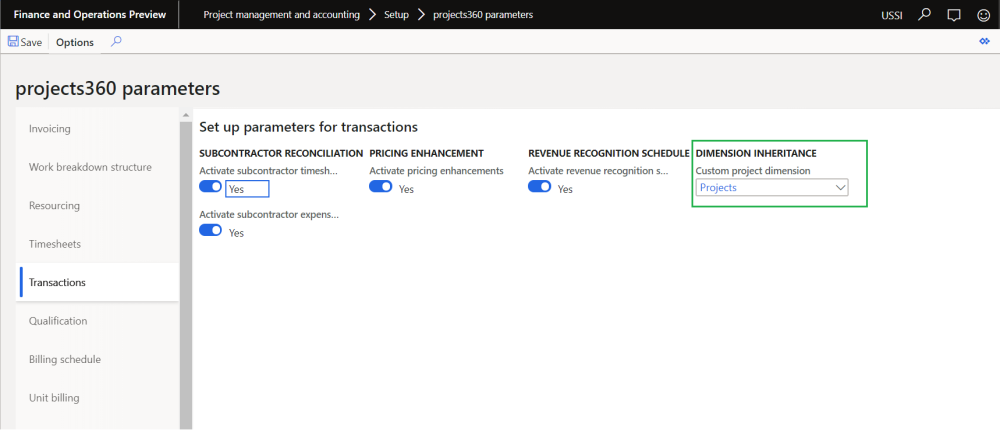Click the blue diamond personalization icon

click(x=983, y=42)
